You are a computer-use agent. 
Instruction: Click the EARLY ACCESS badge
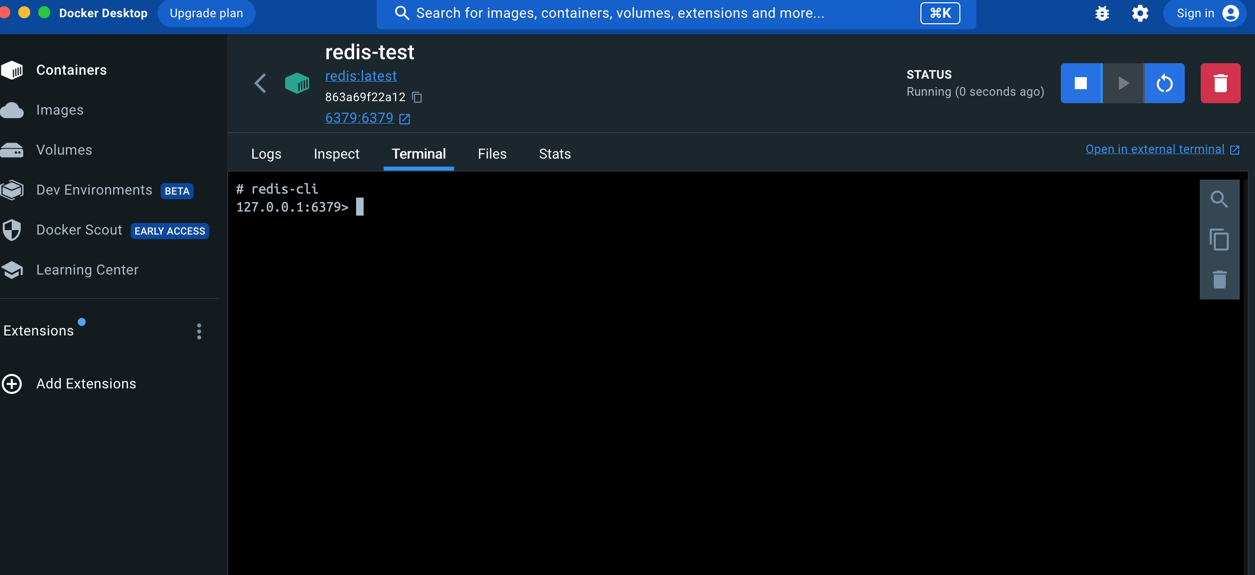tap(170, 231)
